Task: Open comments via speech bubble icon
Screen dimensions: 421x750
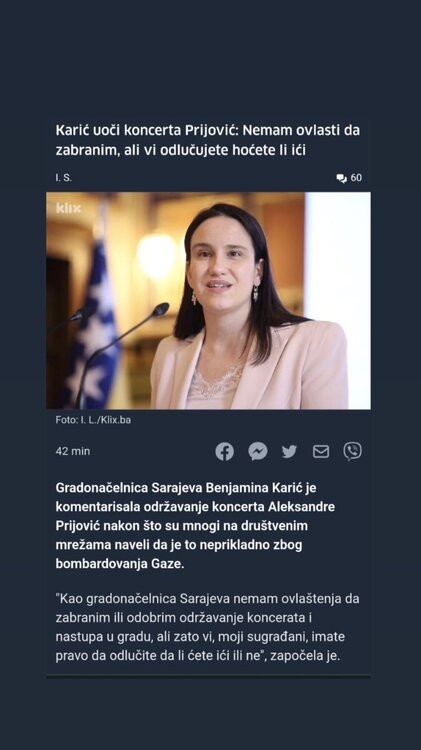Action: (x=341, y=178)
